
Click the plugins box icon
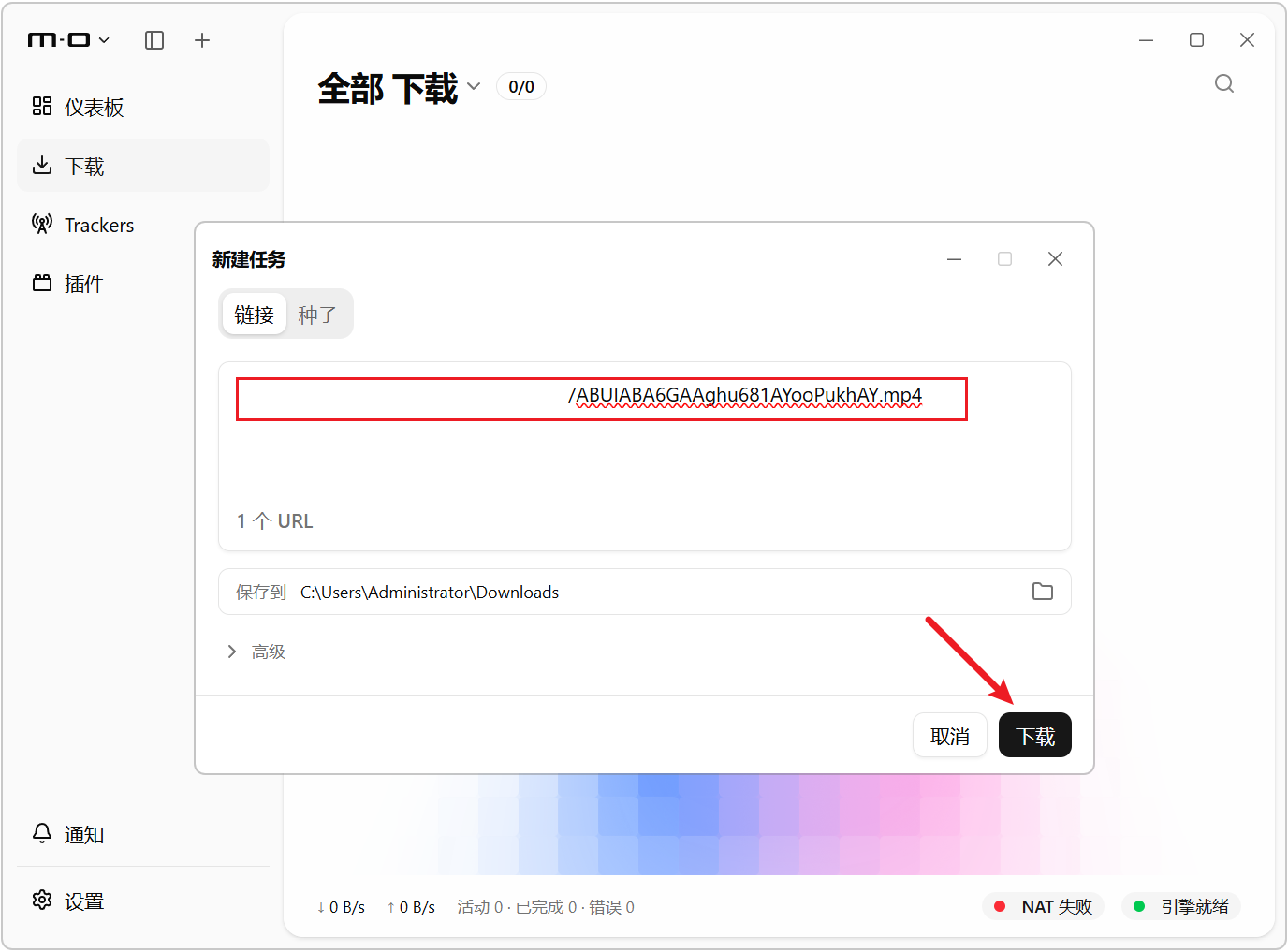click(x=42, y=283)
